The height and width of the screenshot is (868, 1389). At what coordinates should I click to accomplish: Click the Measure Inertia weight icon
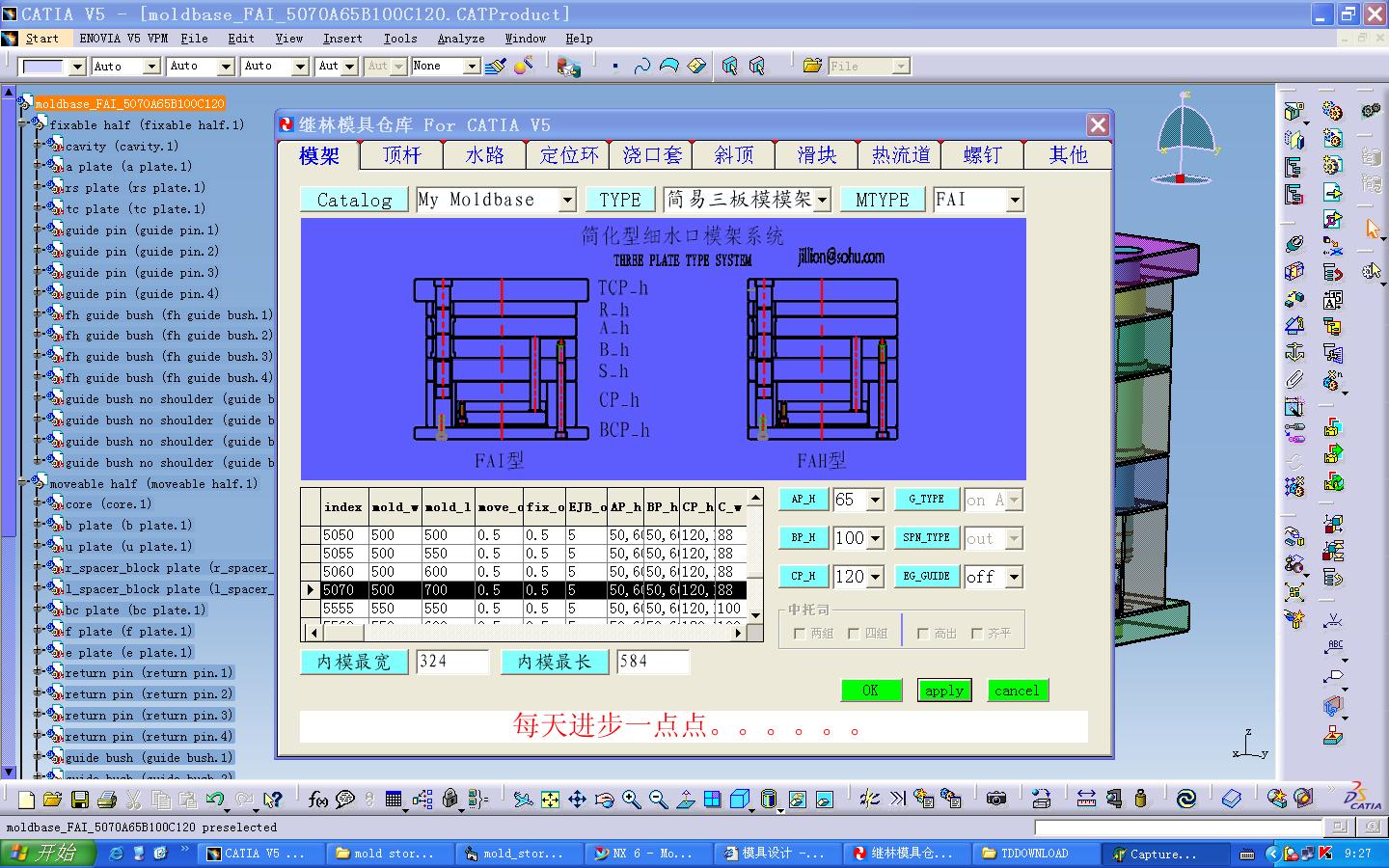[1140, 799]
